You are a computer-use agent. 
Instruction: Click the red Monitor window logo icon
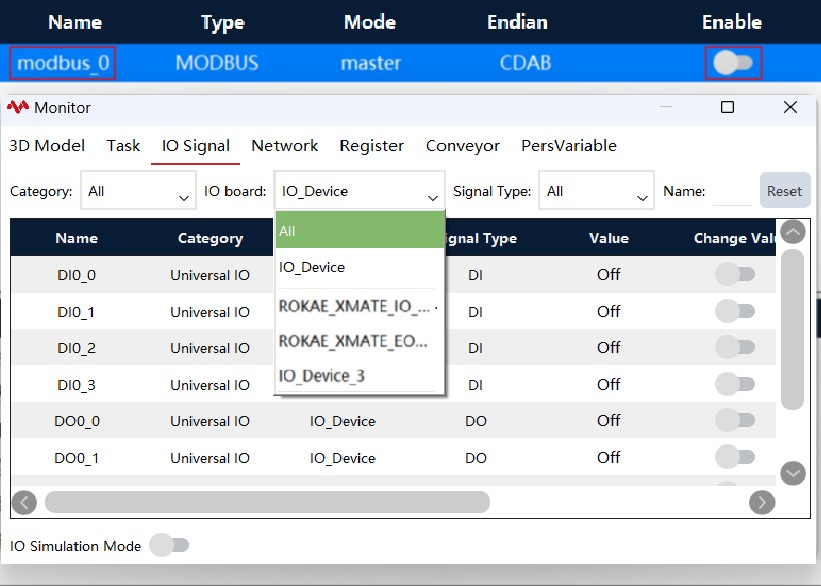(18, 107)
